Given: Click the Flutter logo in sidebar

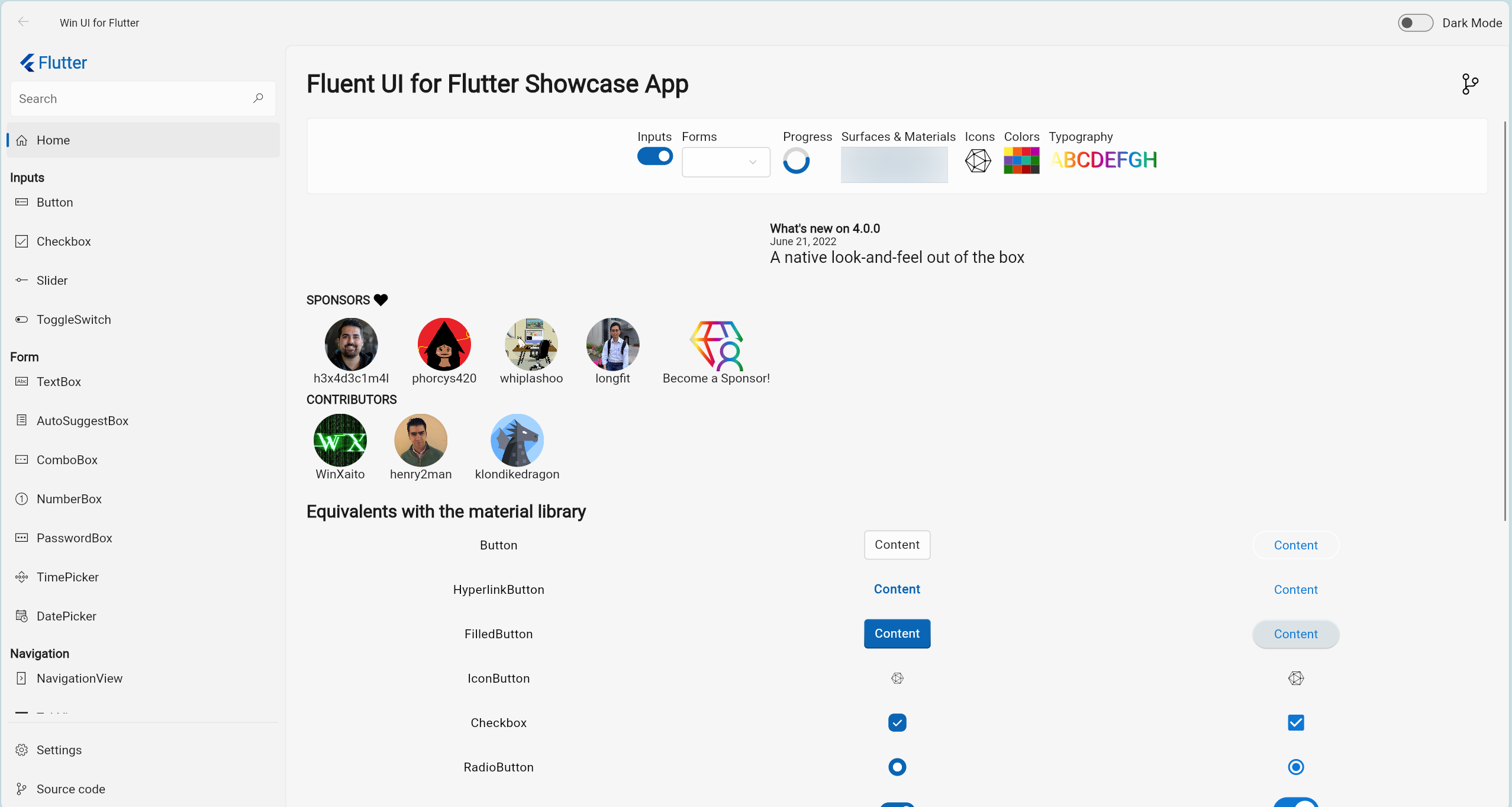Looking at the screenshot, I should pyautogui.click(x=53, y=63).
